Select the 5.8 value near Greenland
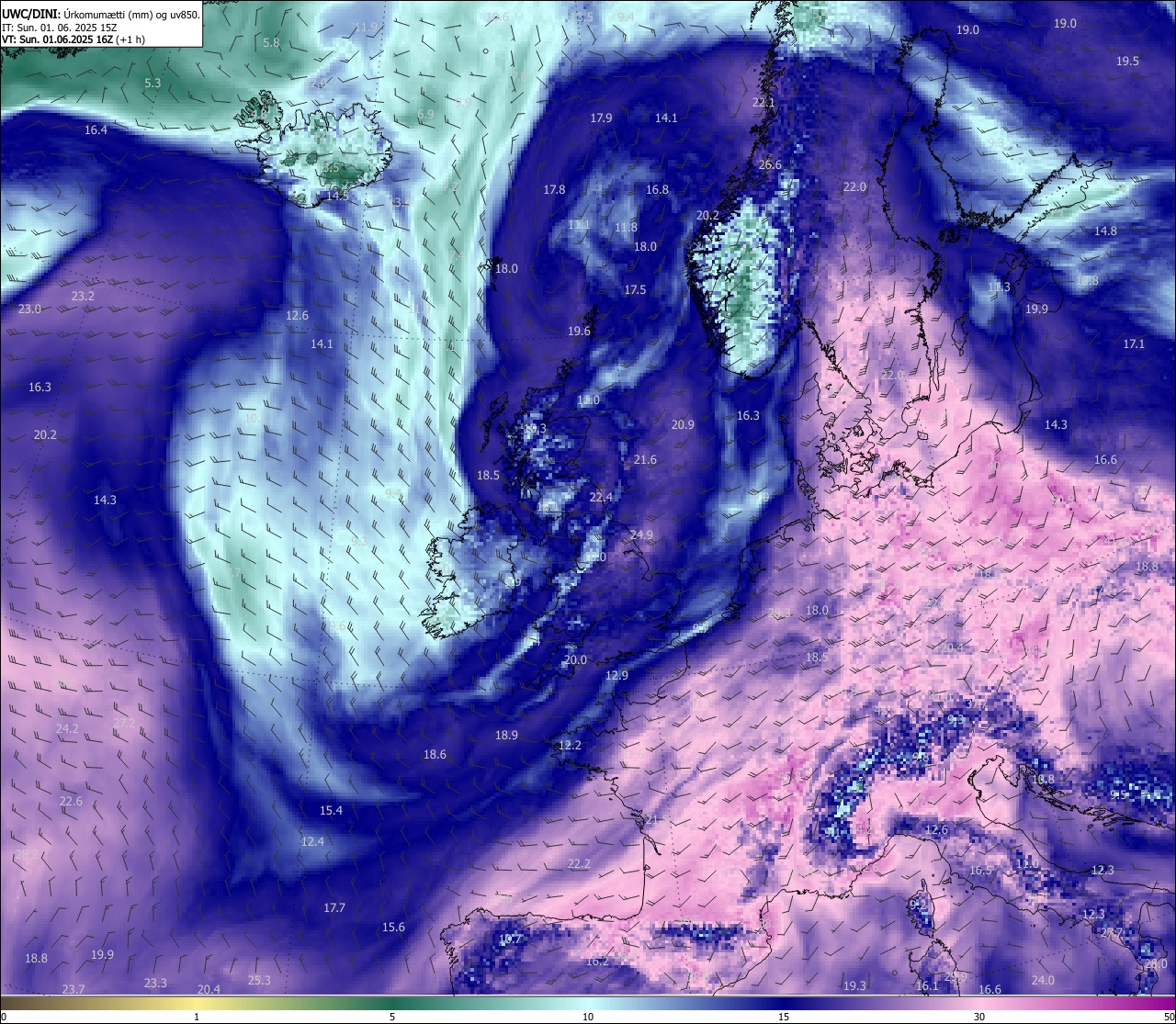 [271, 43]
